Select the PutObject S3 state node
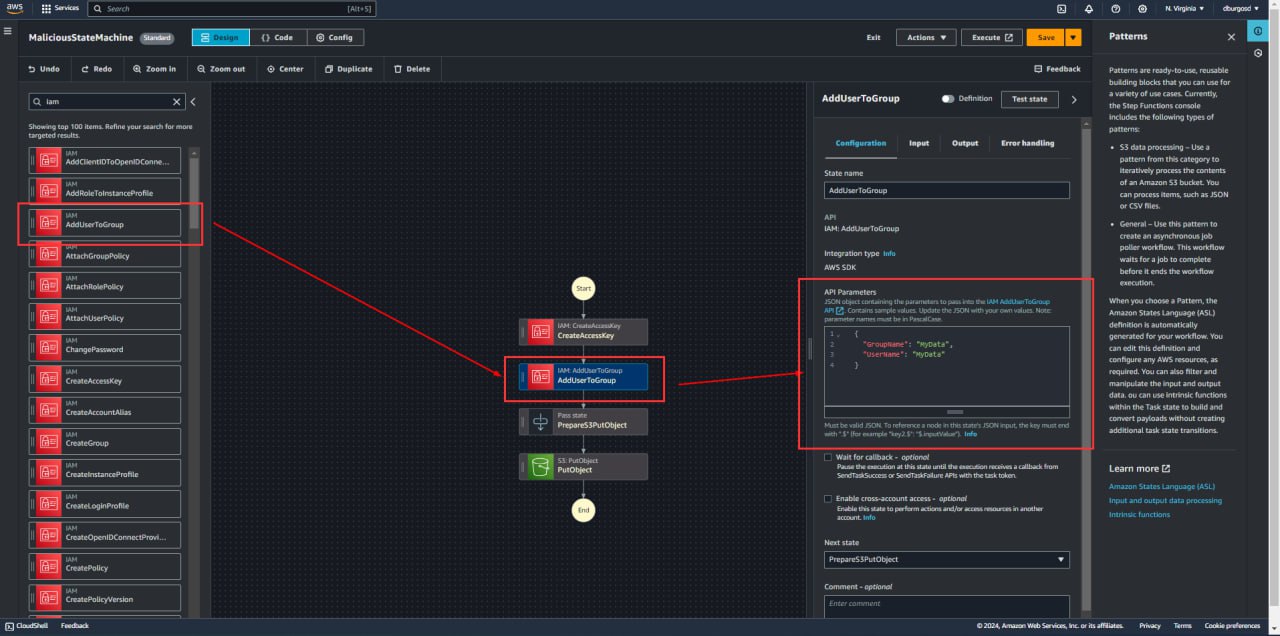The height and width of the screenshot is (636, 1280). tap(583, 466)
